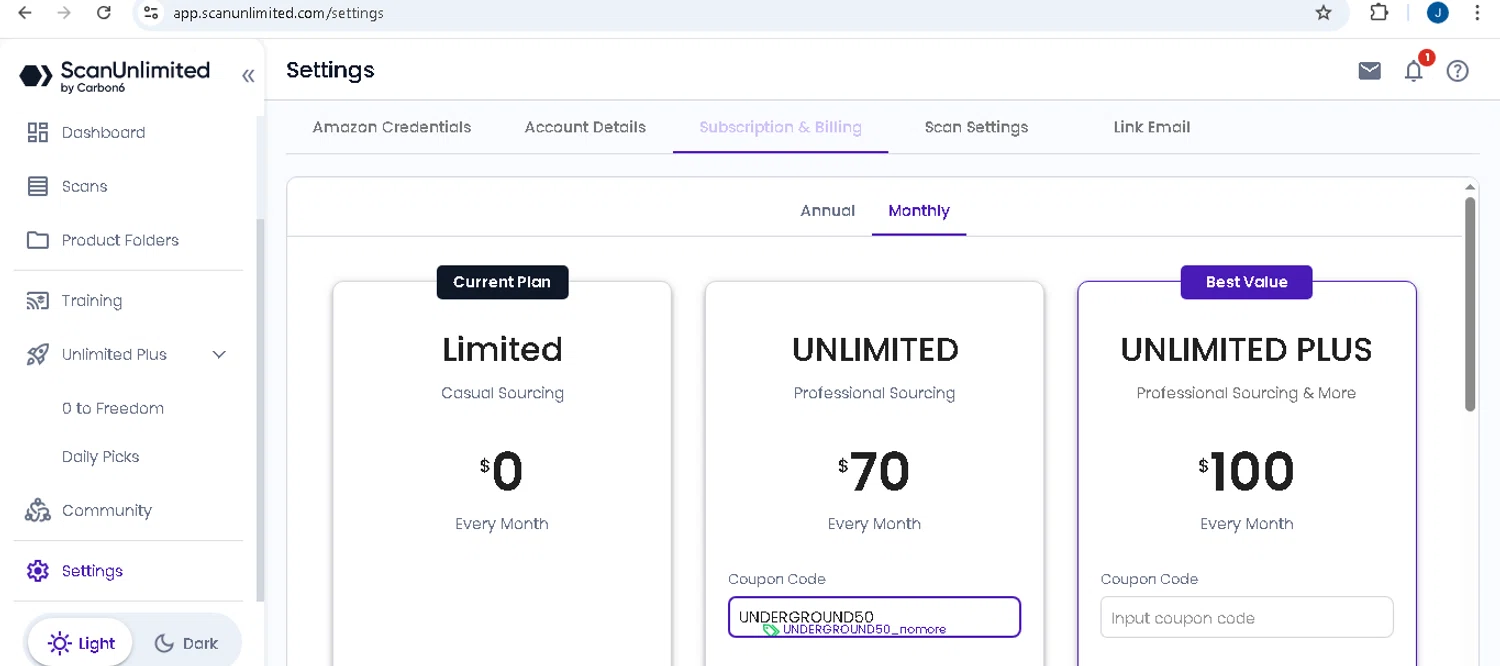Open the browser three-dot menu
Image resolution: width=1500 pixels, height=666 pixels.
(x=1478, y=13)
